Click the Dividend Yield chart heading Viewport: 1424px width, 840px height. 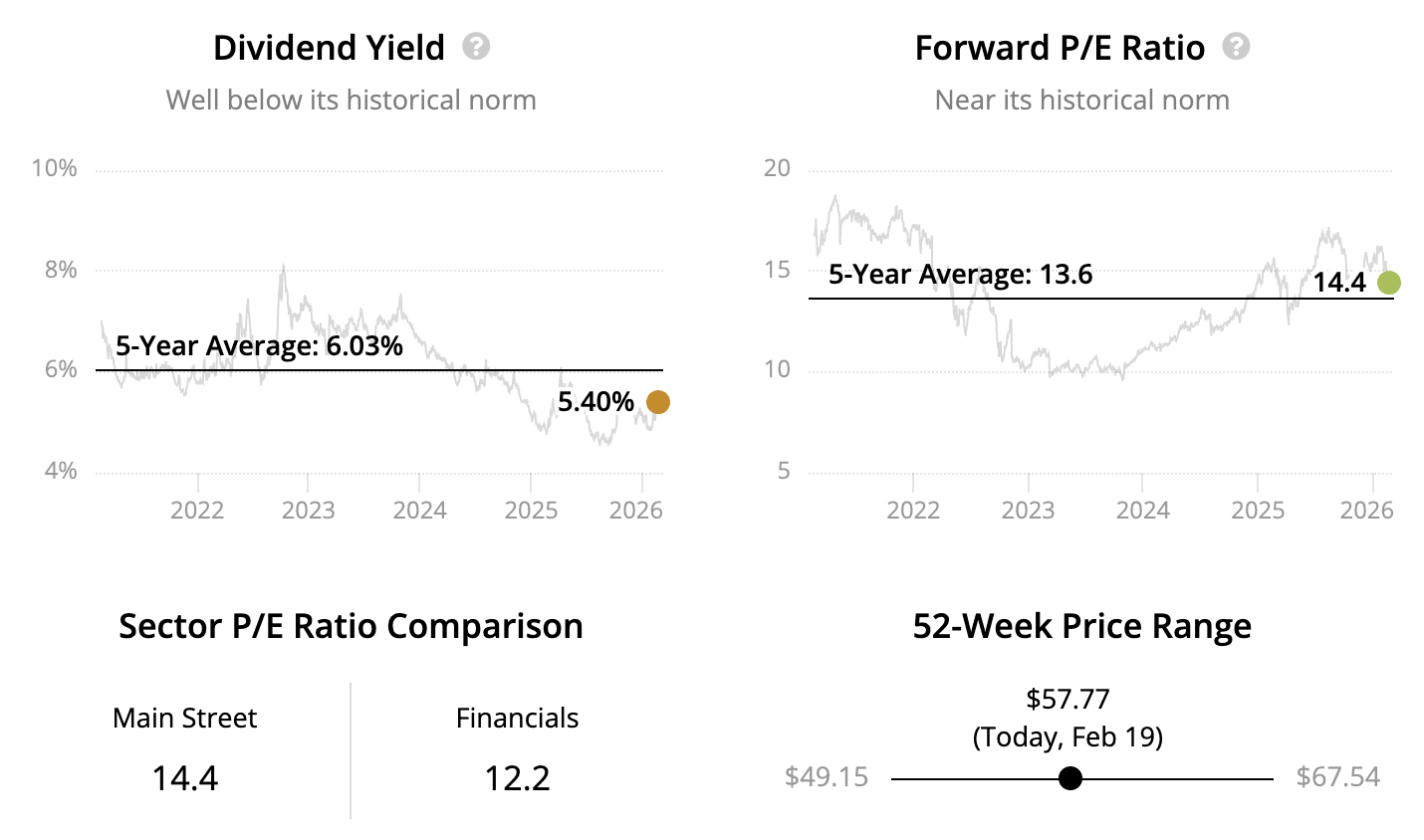[x=329, y=48]
